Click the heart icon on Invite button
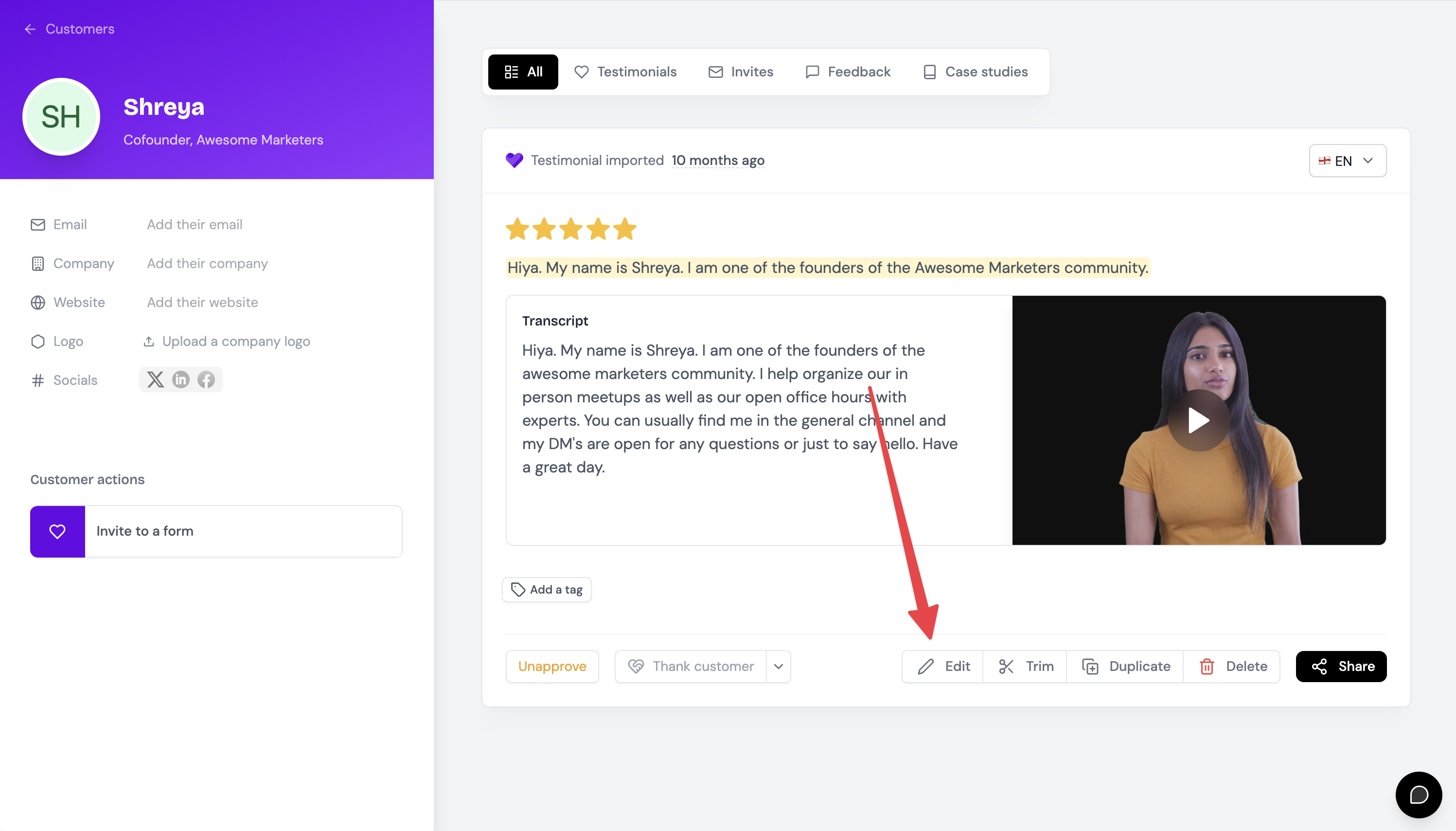The image size is (1456, 831). pyautogui.click(x=57, y=531)
